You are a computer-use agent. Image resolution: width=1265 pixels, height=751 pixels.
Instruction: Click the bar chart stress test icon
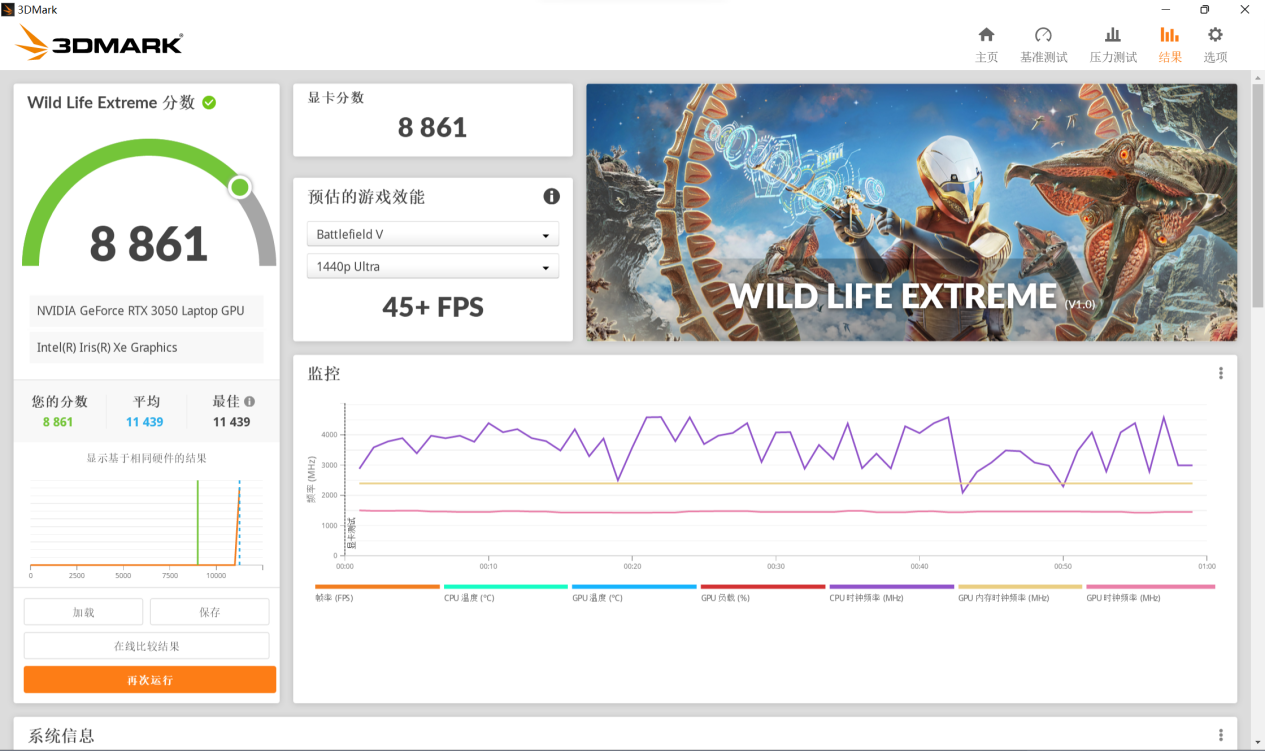[1113, 34]
